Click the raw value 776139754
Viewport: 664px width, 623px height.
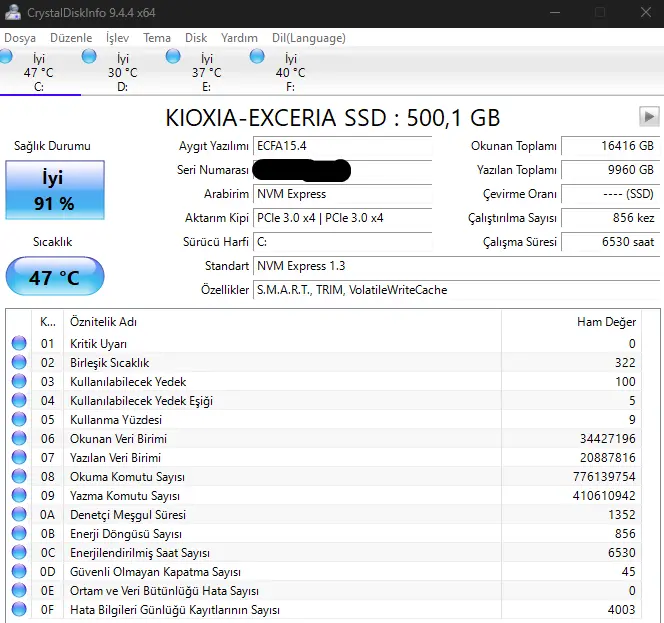pos(604,477)
